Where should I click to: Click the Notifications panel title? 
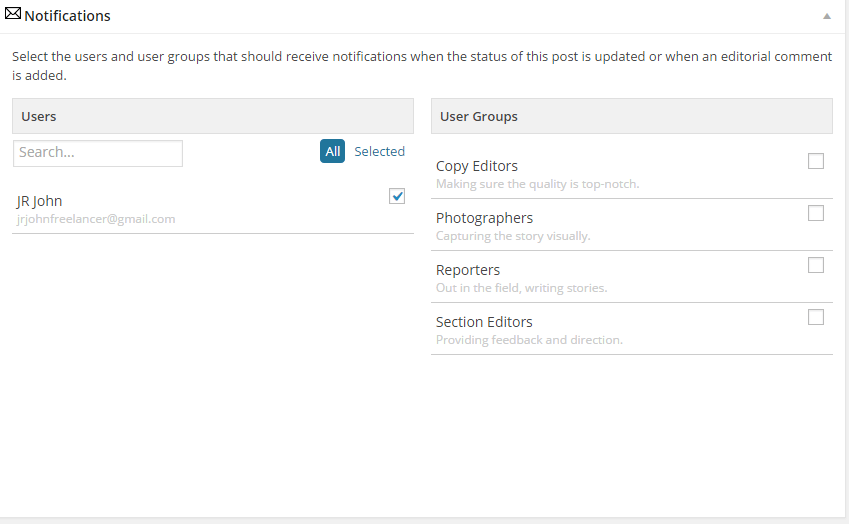(67, 16)
